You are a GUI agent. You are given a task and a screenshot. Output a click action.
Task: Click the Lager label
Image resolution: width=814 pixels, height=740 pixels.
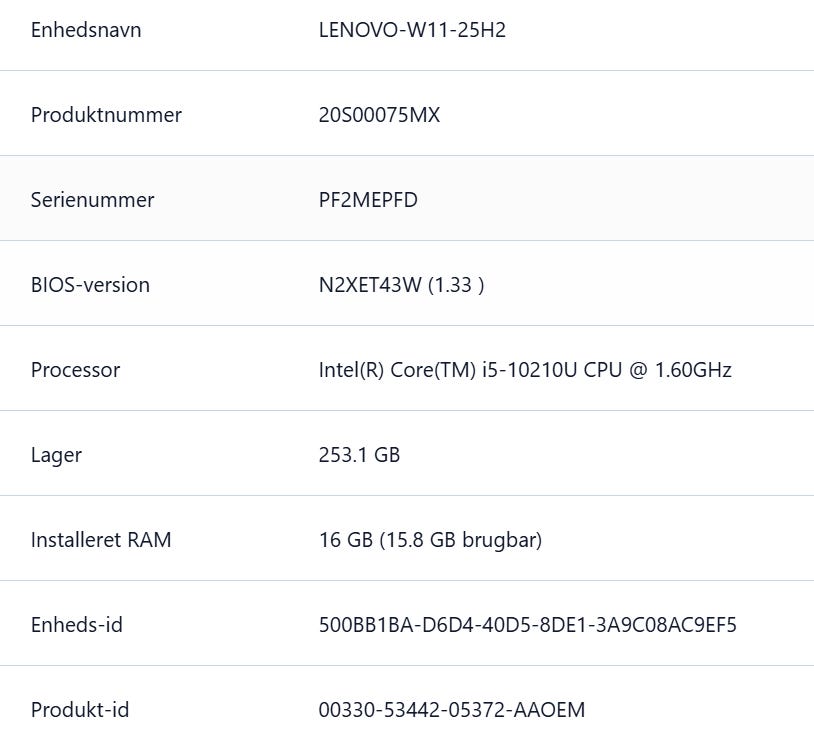[x=56, y=455]
